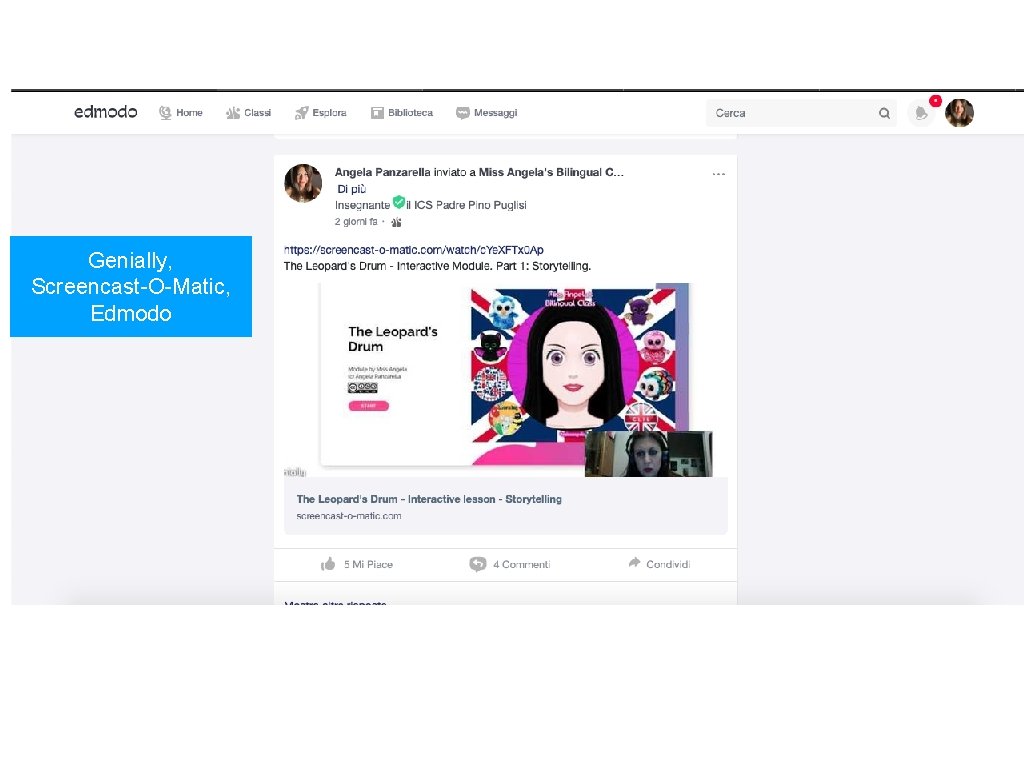The width and height of the screenshot is (1024, 768).
Task: Click the Condividi label
Action: click(x=668, y=564)
